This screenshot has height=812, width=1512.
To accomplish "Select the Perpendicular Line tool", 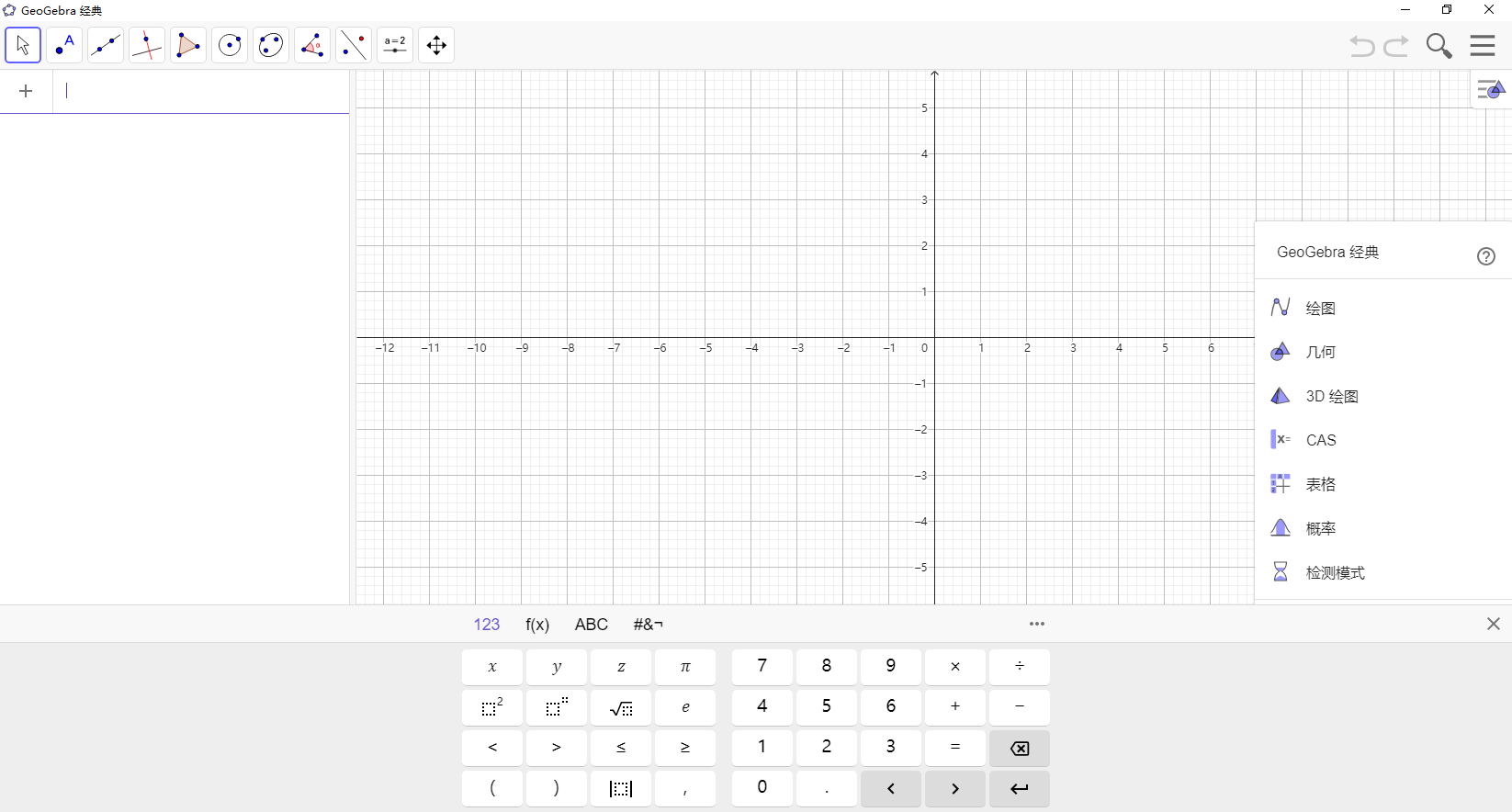I will (147, 45).
